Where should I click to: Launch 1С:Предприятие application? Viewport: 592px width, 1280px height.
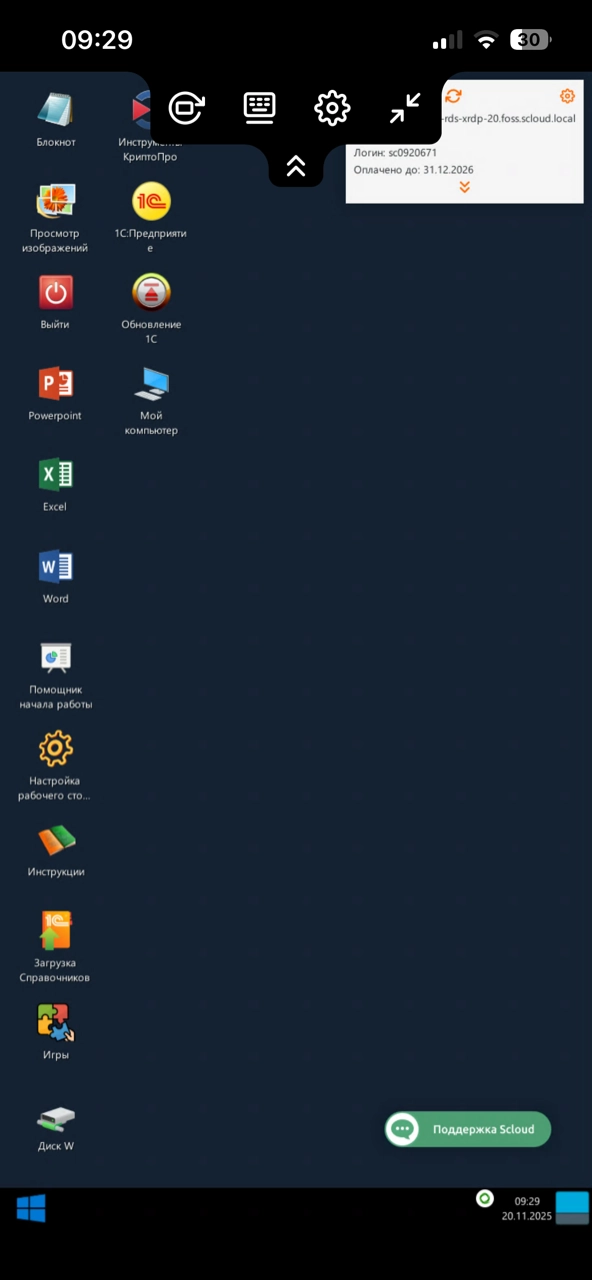point(151,201)
